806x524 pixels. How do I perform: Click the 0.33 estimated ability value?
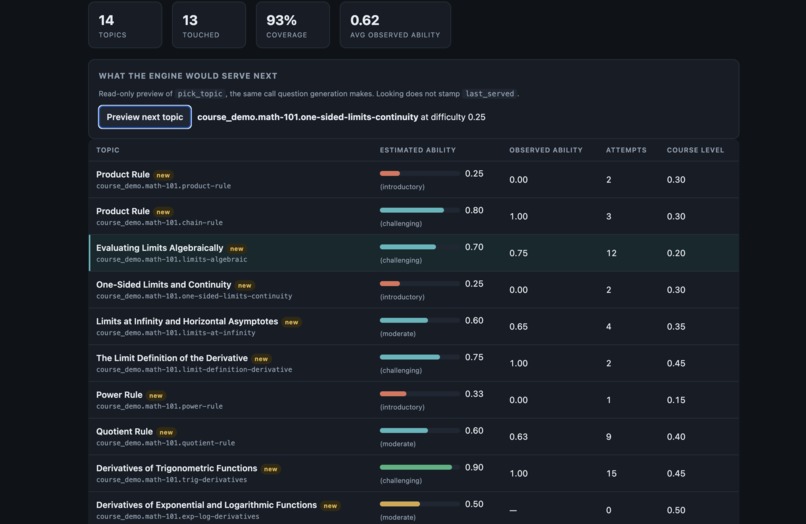point(474,394)
